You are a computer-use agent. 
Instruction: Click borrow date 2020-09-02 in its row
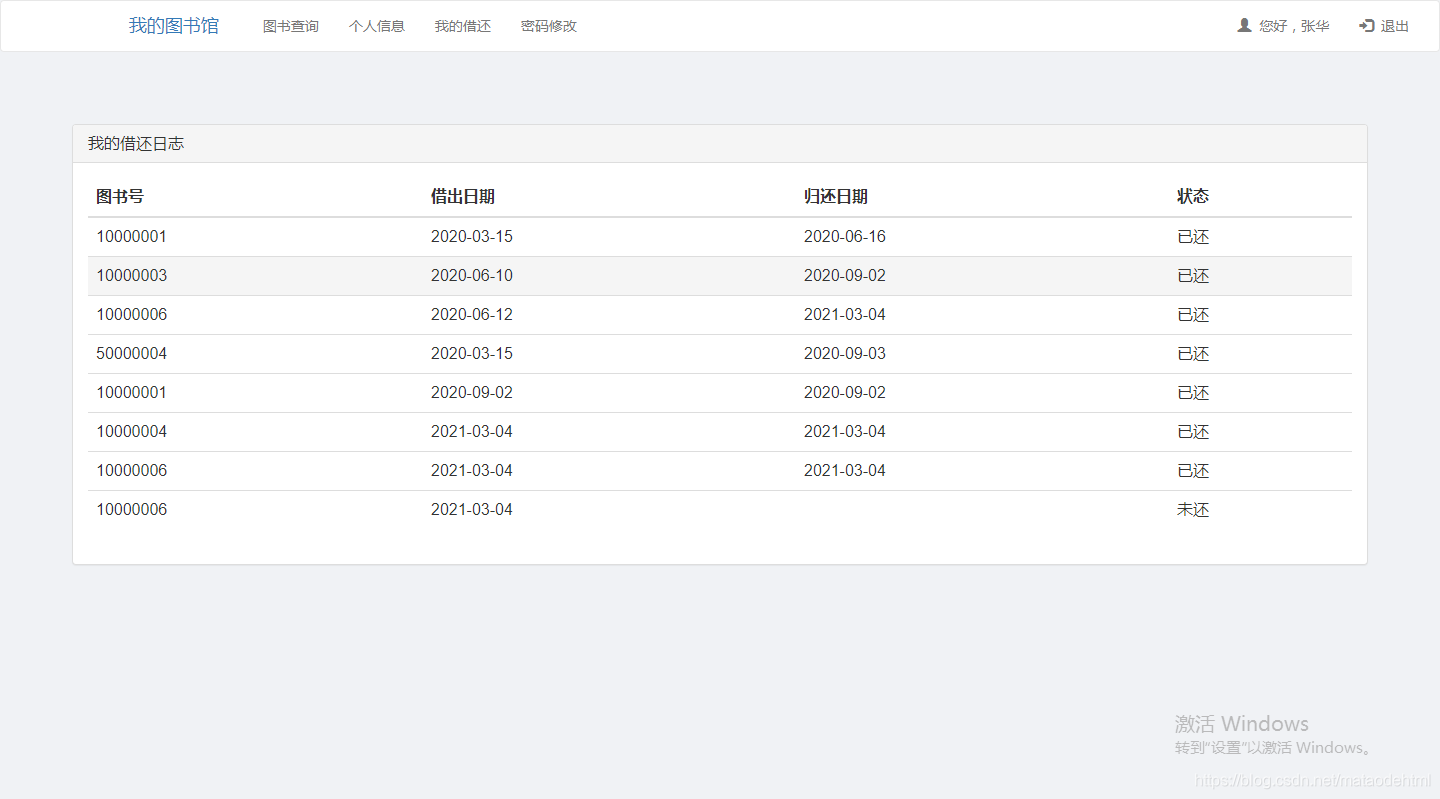pyautogui.click(x=472, y=393)
